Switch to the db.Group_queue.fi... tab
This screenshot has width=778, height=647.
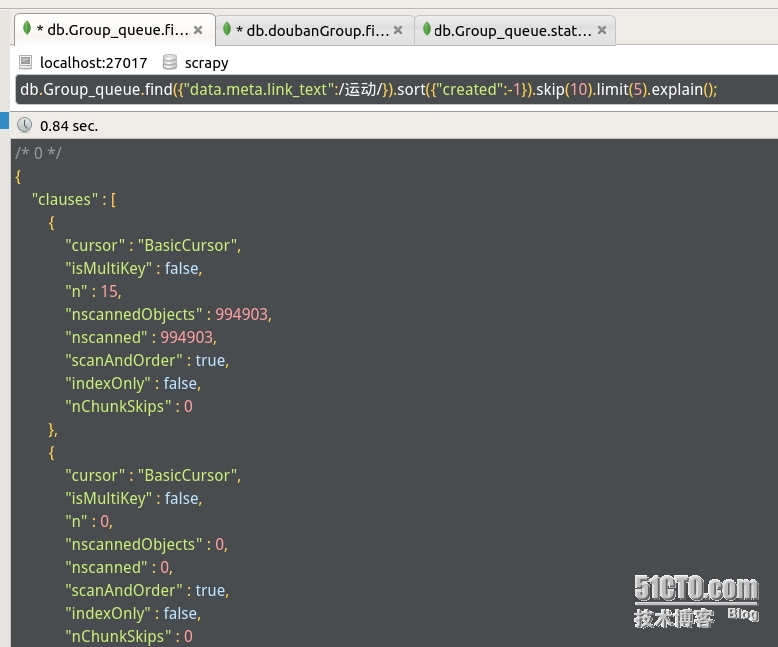click(x=115, y=30)
